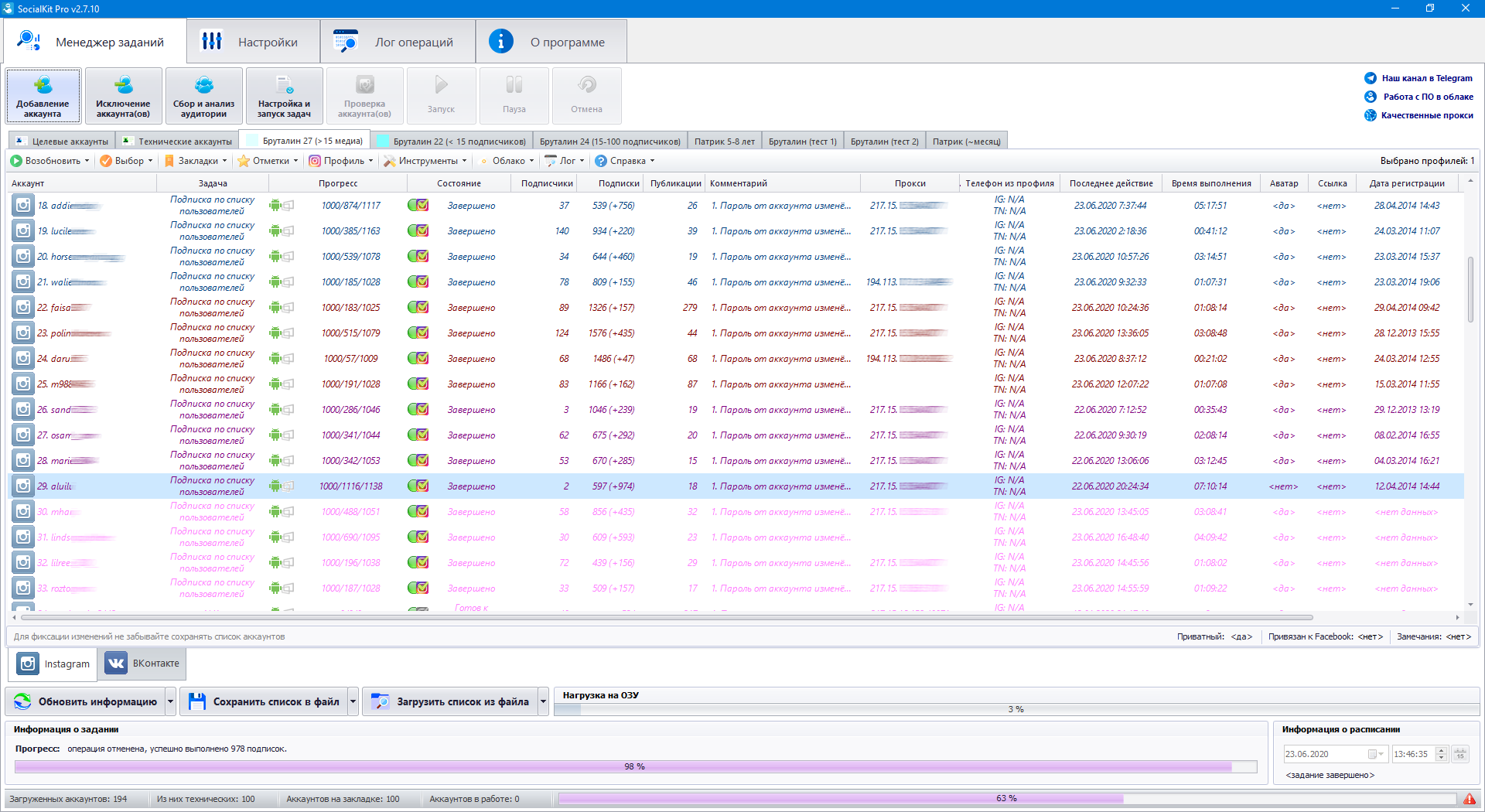This screenshot has width=1485, height=812.
Task: Expand arrow next to Обновить информацию
Action: tap(170, 701)
